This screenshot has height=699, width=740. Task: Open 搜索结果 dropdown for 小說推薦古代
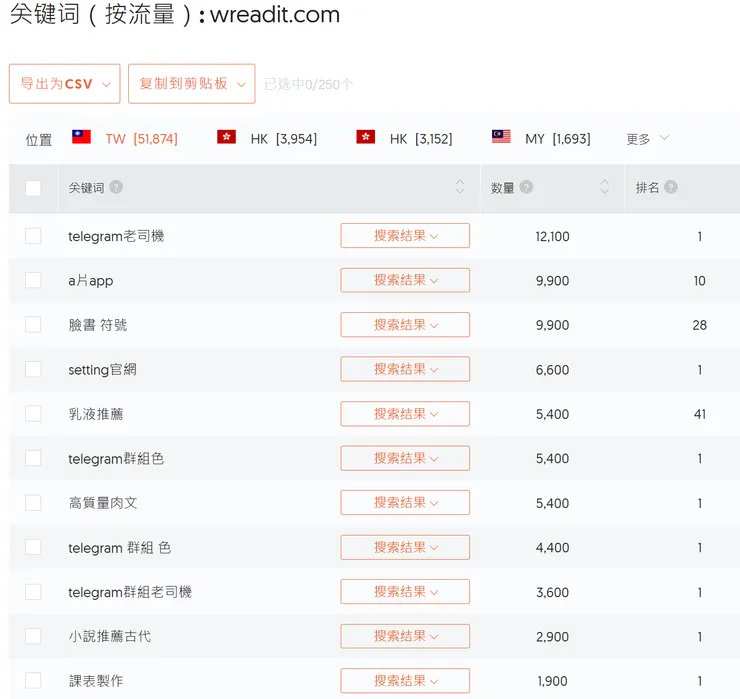405,637
